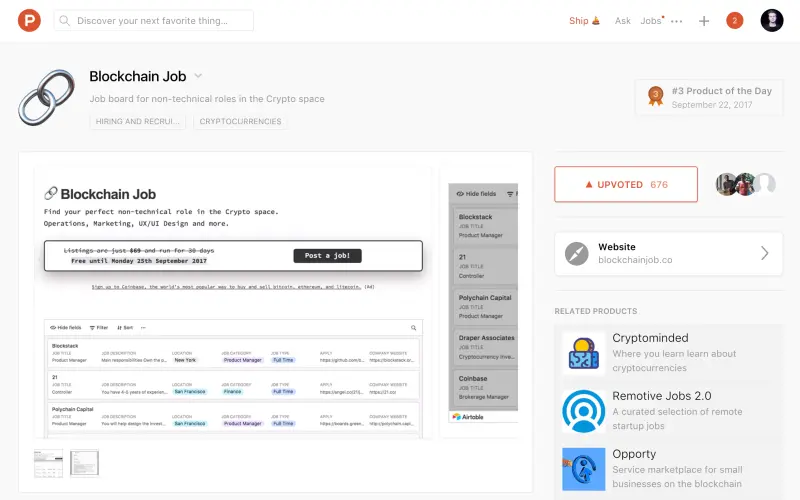The image size is (800, 500).
Task: Open the three-dot more menu
Action: pos(677,21)
